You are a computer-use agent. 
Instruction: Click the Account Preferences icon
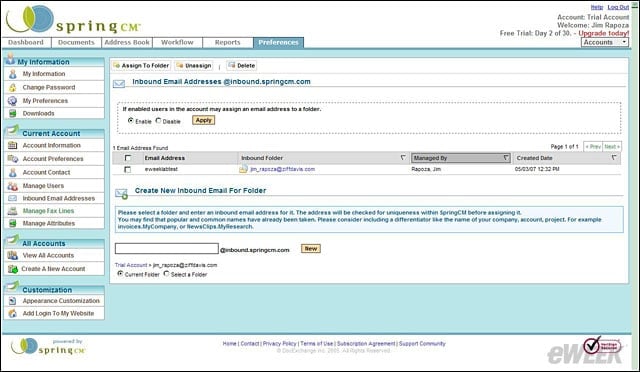pos(13,158)
